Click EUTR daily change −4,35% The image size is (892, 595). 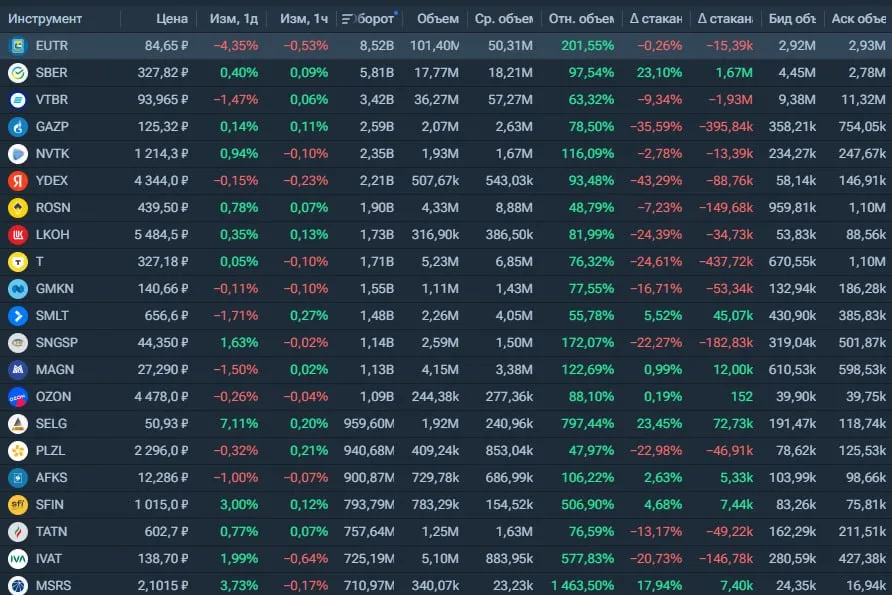[x=236, y=46]
